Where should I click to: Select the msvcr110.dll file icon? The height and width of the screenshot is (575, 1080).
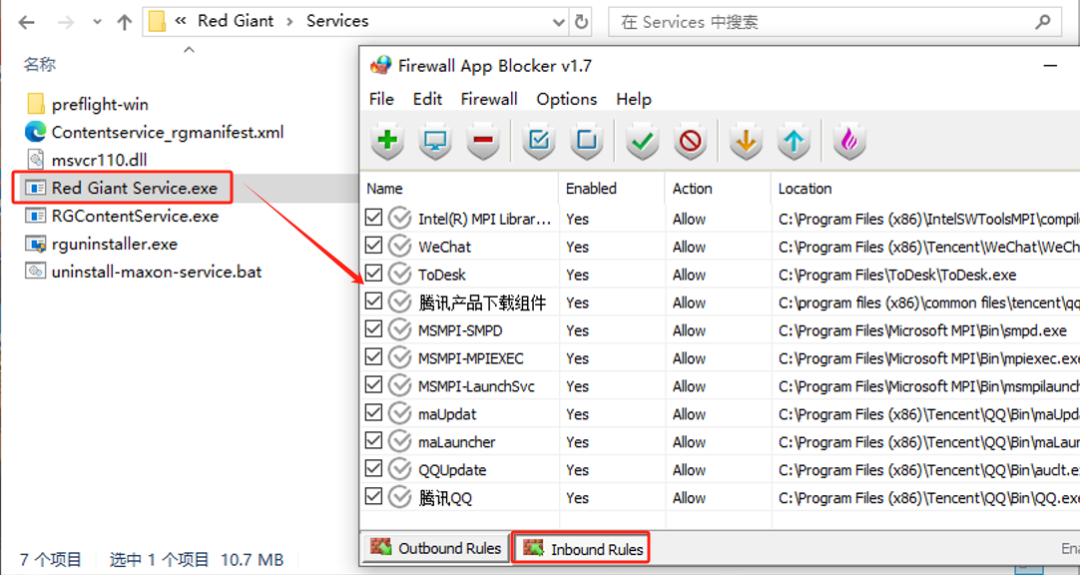[x=36, y=160]
